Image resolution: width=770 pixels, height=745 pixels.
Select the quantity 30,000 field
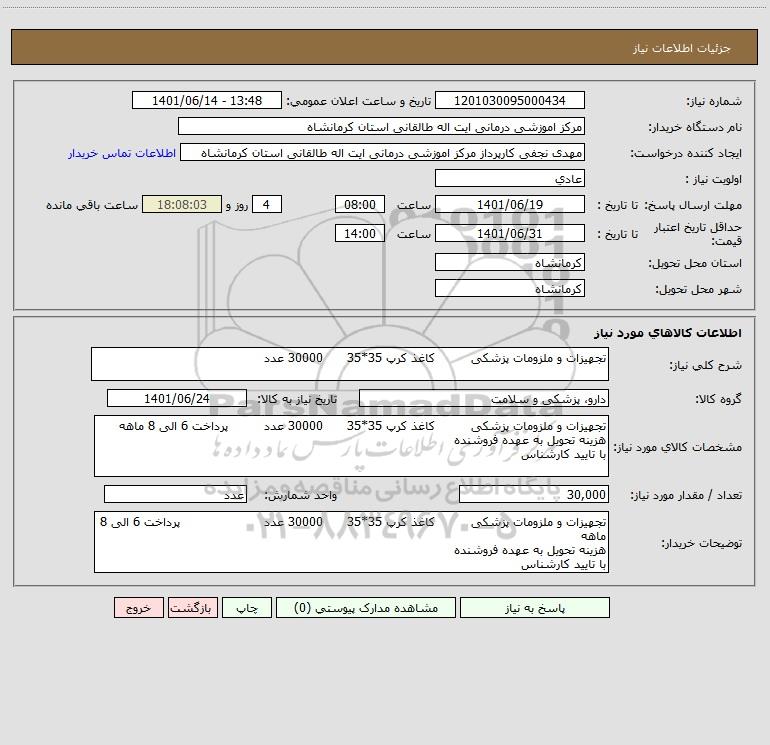click(x=534, y=494)
